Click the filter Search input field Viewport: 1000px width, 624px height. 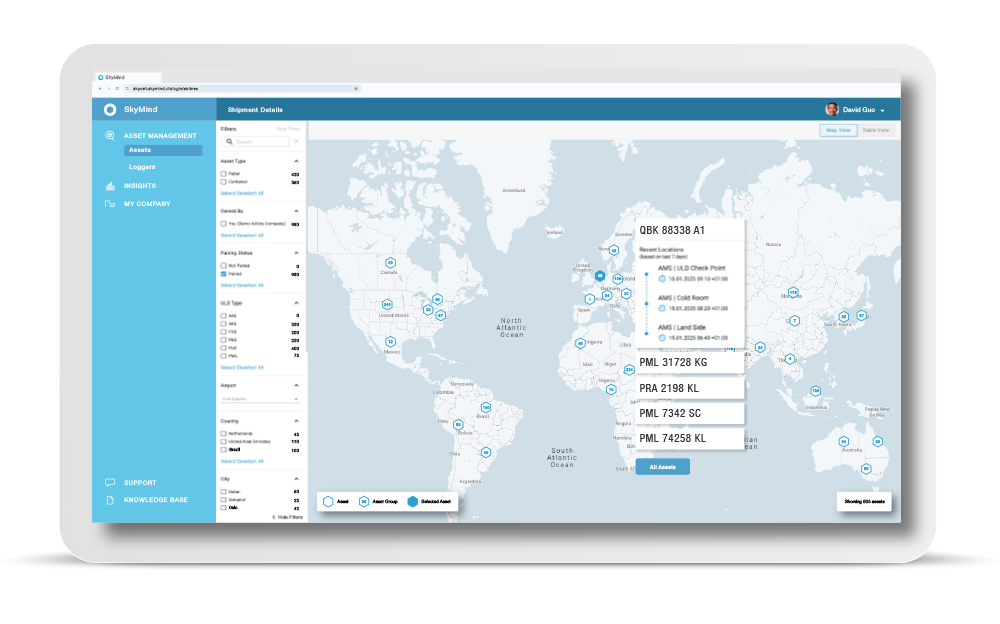coord(260,142)
